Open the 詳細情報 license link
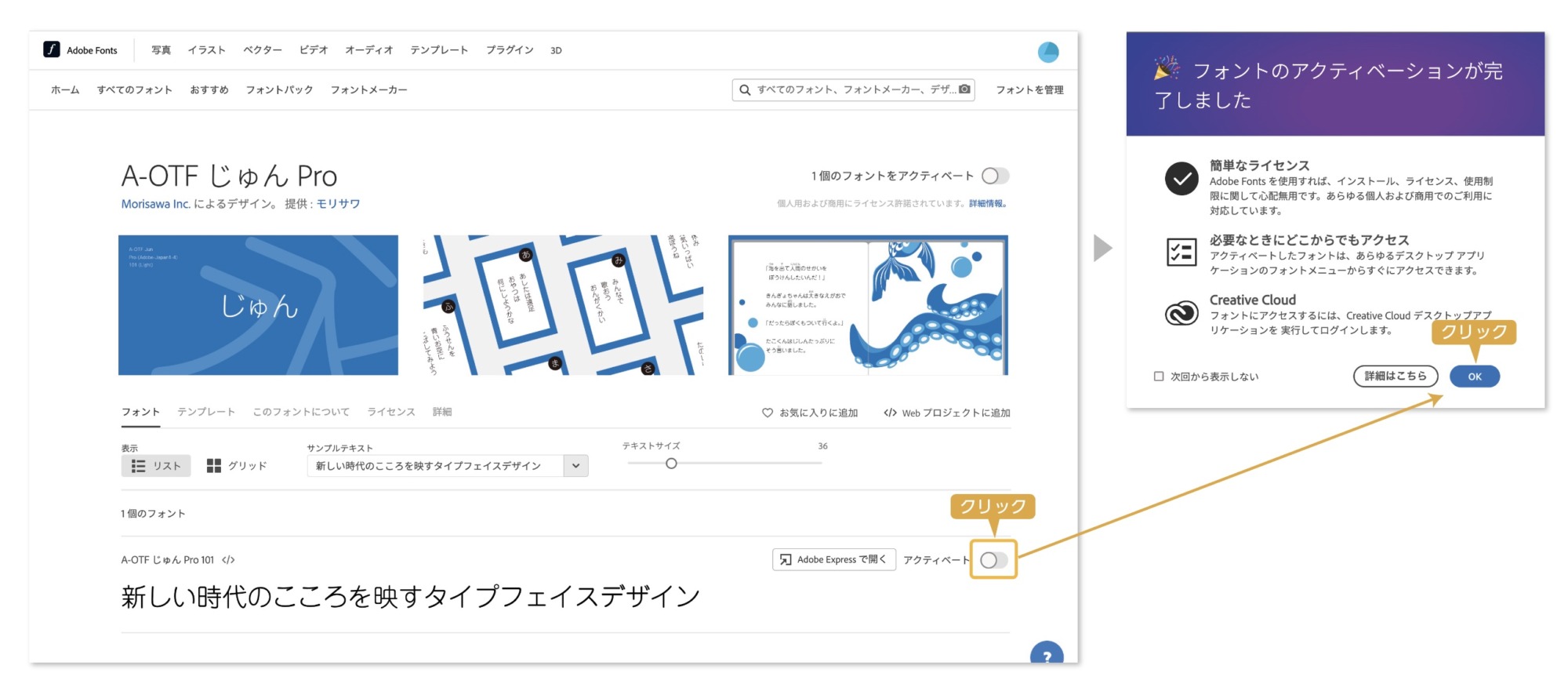Screen dimensions: 1568x684 click(986, 204)
